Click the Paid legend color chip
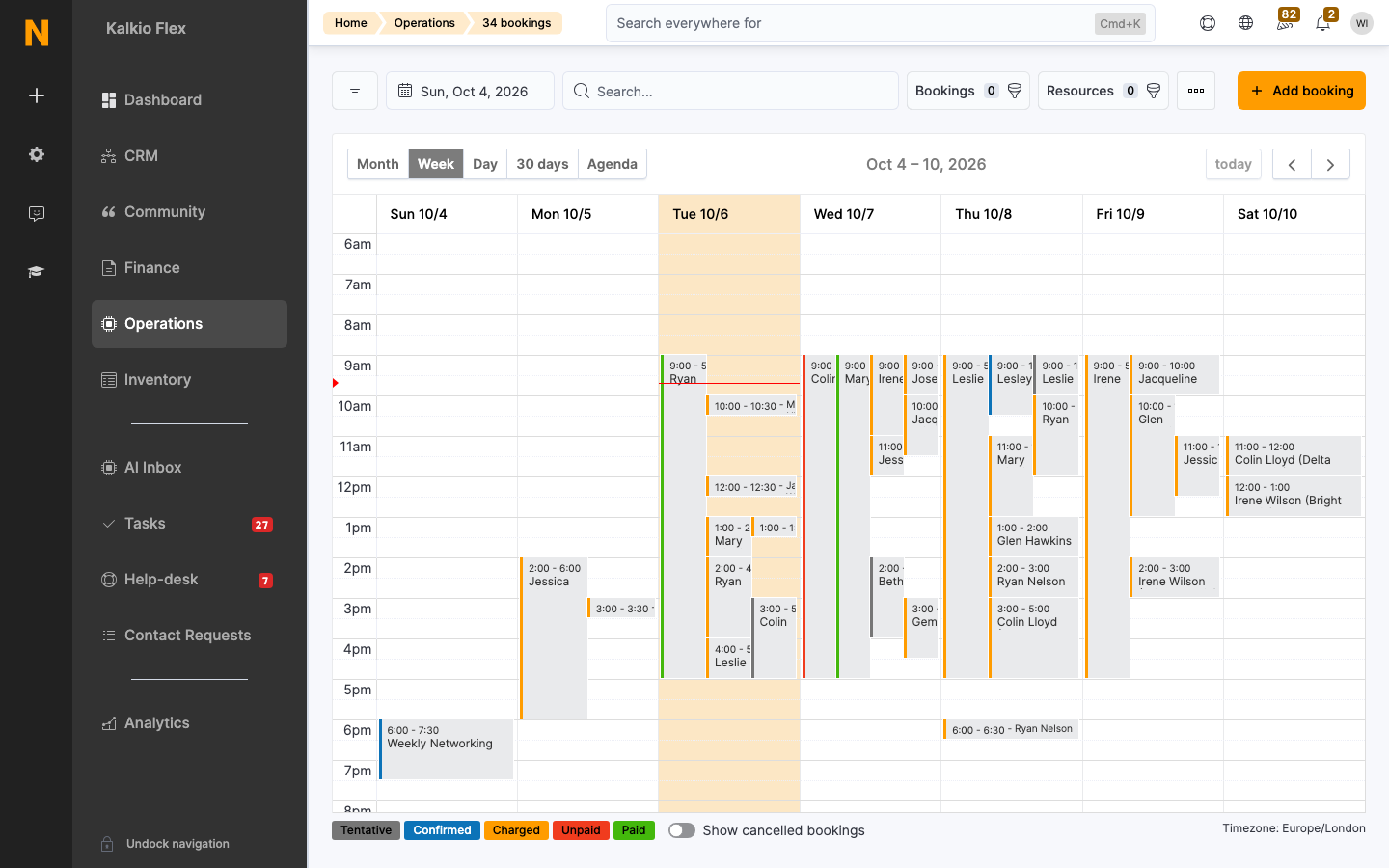The width and height of the screenshot is (1389, 868). click(x=634, y=830)
